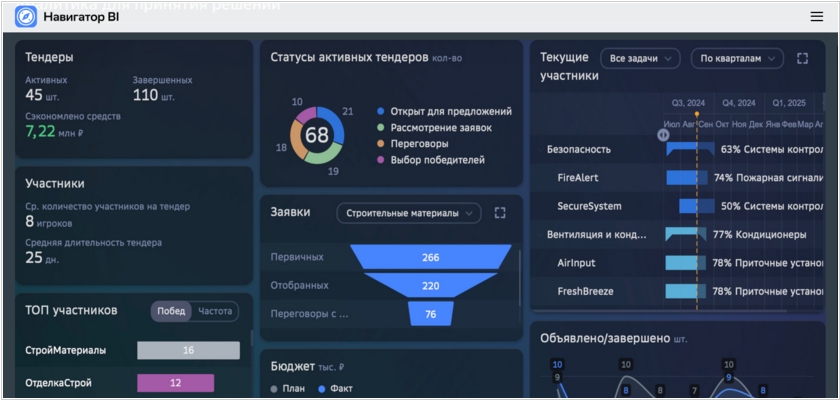Select the SecureSystem row in task list
The height and width of the screenshot is (400, 840).
[589, 206]
